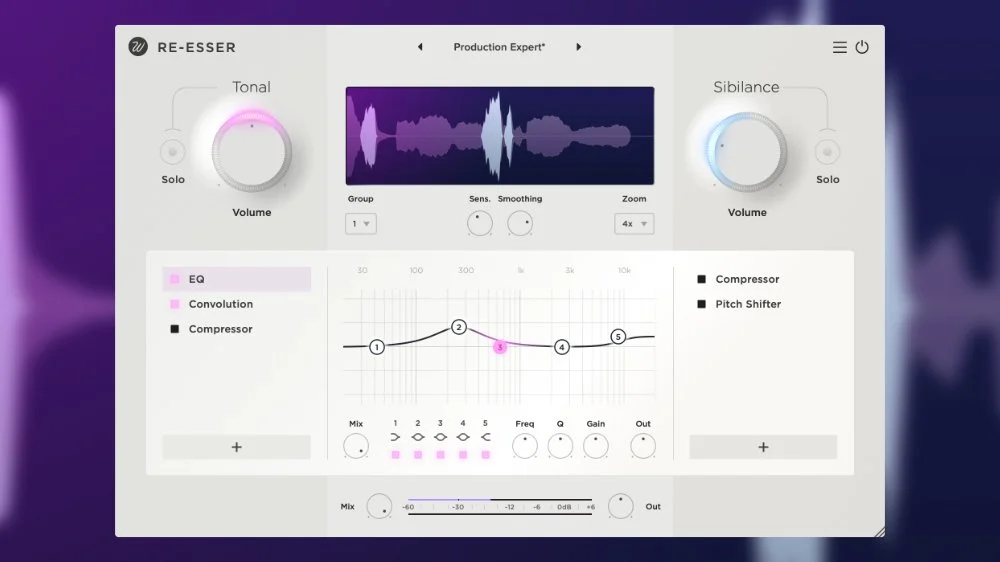Click the EQ Mix knob
This screenshot has height=562, width=1000.
[356, 446]
